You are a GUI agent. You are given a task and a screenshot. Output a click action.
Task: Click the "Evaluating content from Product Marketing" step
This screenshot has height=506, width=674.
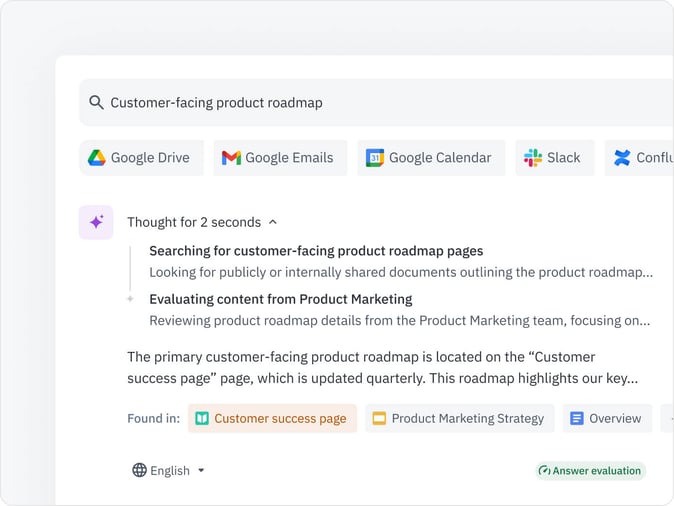pyautogui.click(x=280, y=299)
